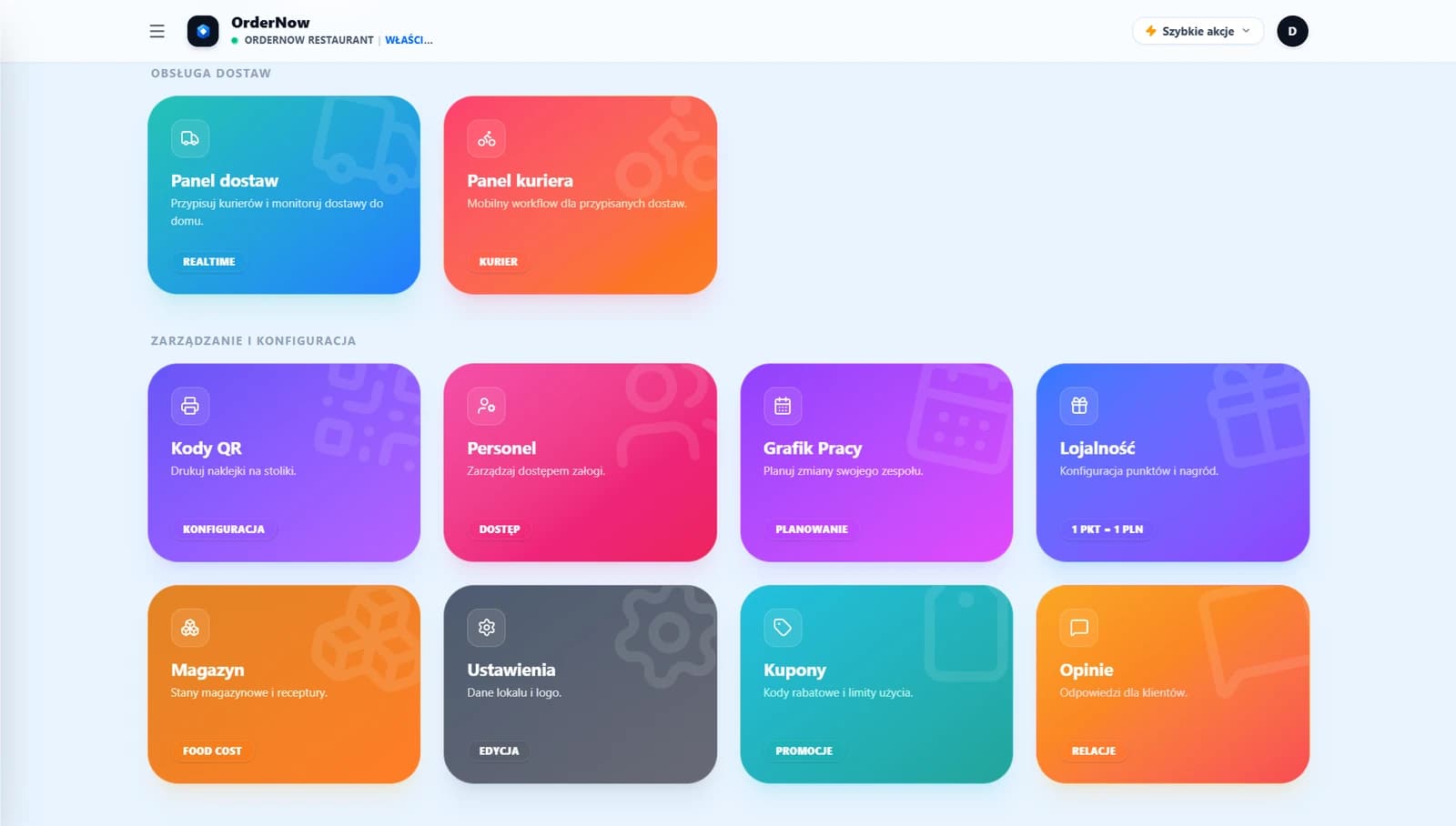Image resolution: width=1456 pixels, height=826 pixels.
Task: Click the KONFIGURACJA badge
Action: pyautogui.click(x=224, y=529)
